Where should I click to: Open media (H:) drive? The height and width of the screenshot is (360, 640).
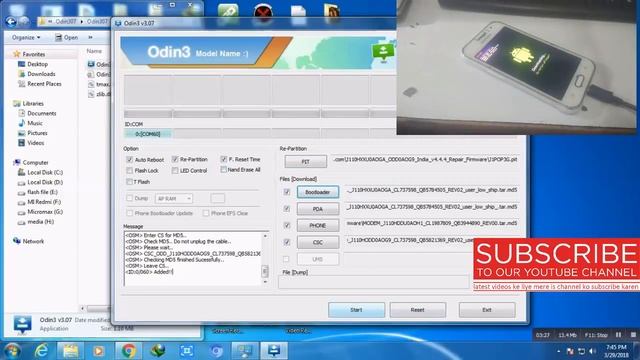coord(40,222)
